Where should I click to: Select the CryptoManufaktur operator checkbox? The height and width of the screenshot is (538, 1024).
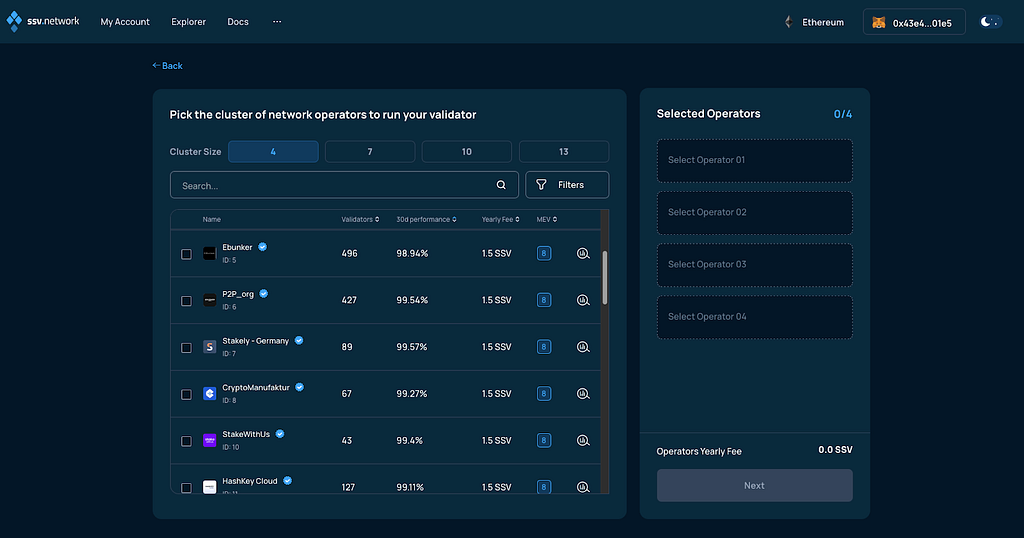(x=186, y=394)
